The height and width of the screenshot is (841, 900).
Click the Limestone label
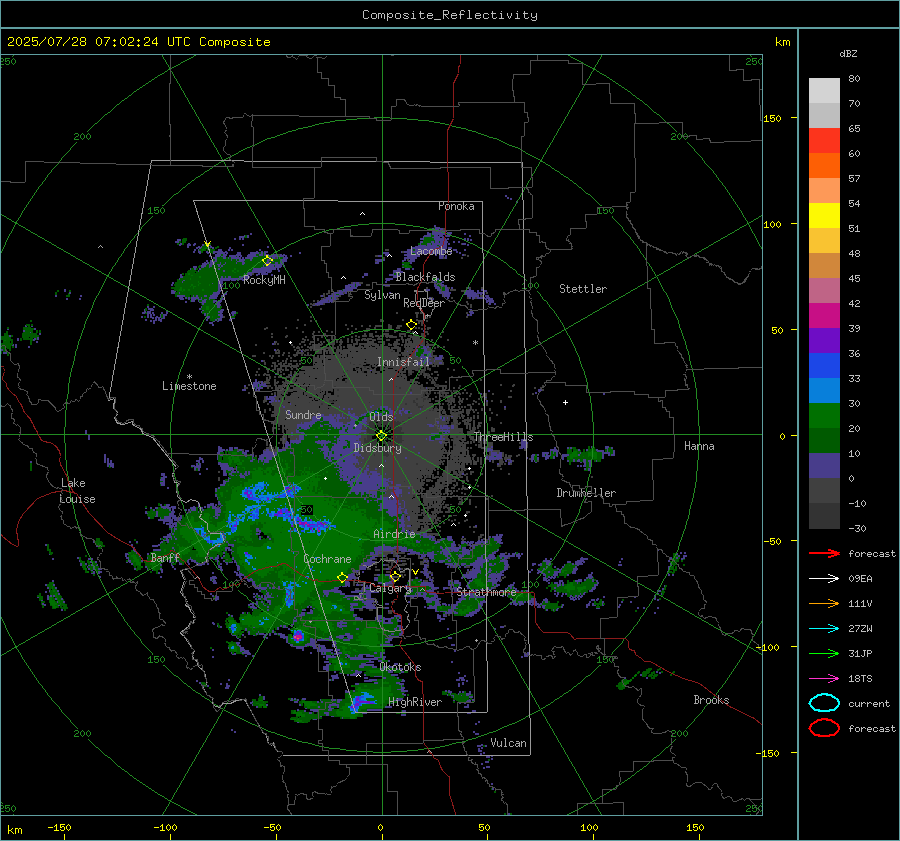189,386
